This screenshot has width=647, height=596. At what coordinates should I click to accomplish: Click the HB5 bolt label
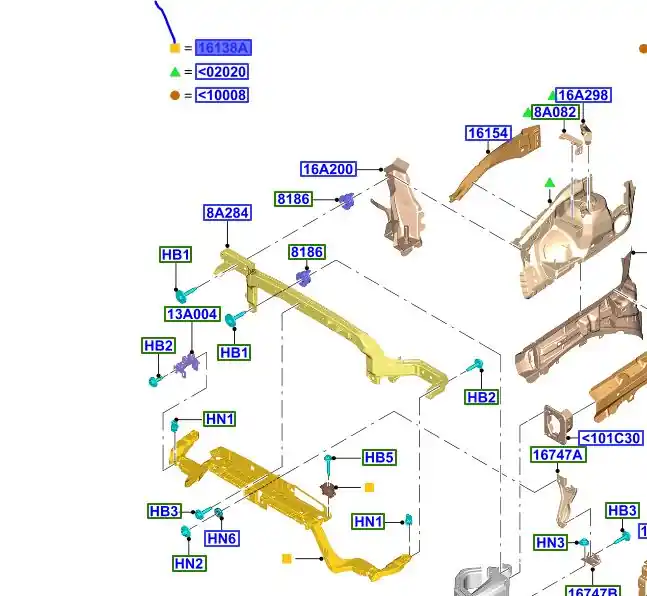coord(379,458)
